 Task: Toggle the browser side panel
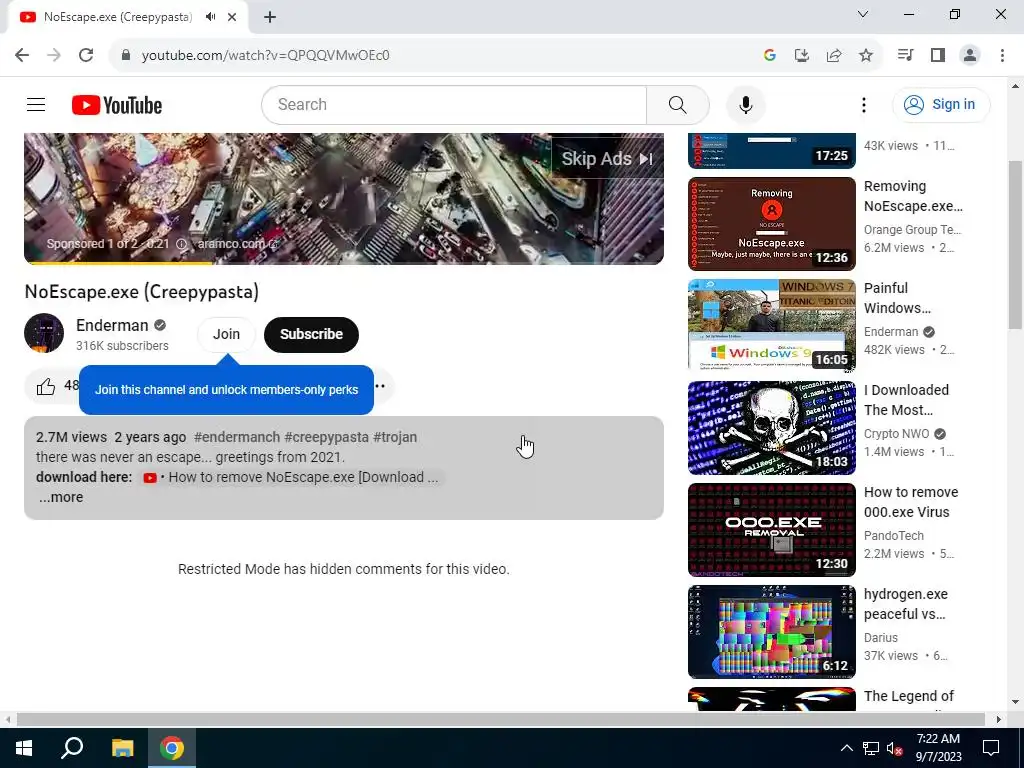[x=938, y=55]
